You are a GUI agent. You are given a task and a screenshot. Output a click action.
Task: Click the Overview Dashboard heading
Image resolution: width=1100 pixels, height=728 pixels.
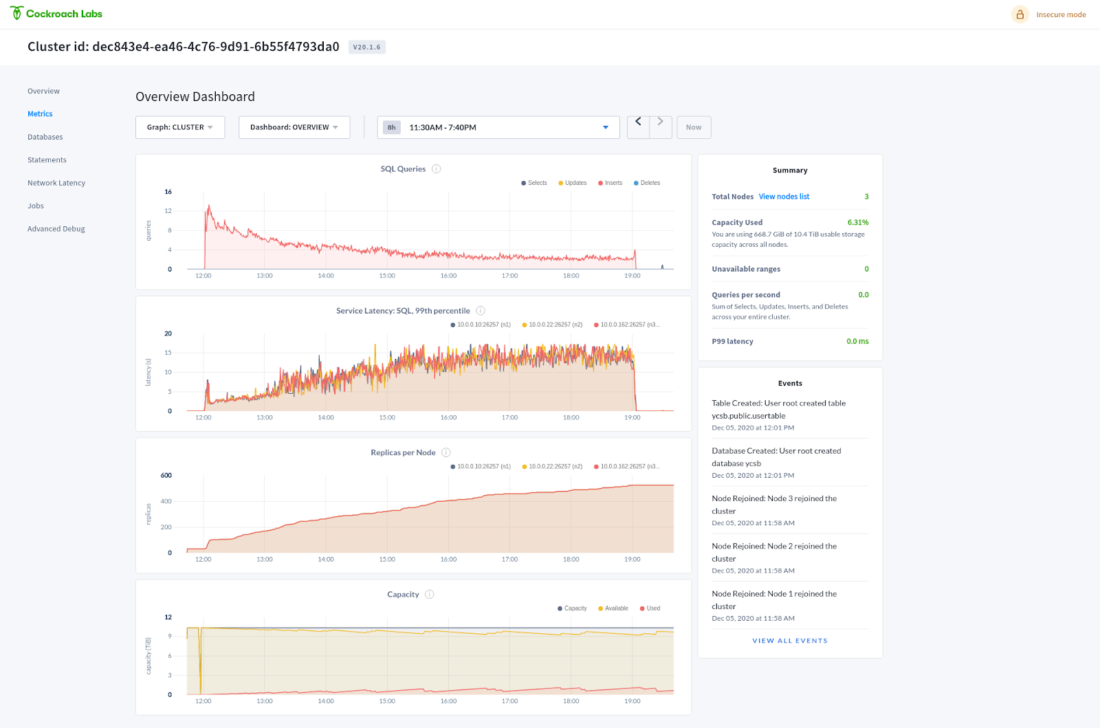[x=195, y=97]
